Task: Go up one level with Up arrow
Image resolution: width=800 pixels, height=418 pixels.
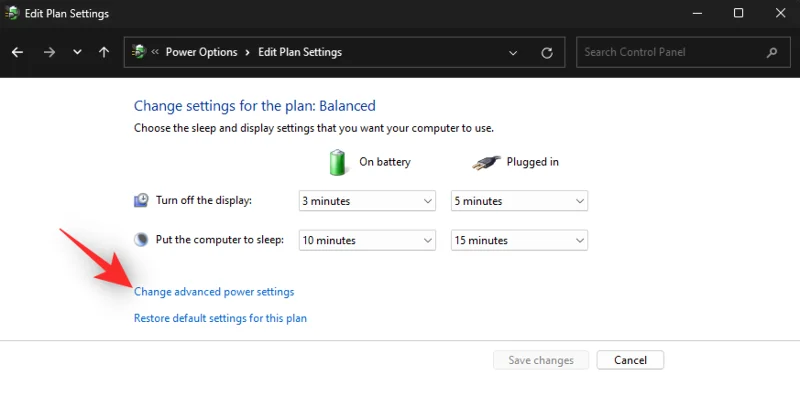Action: click(x=104, y=52)
